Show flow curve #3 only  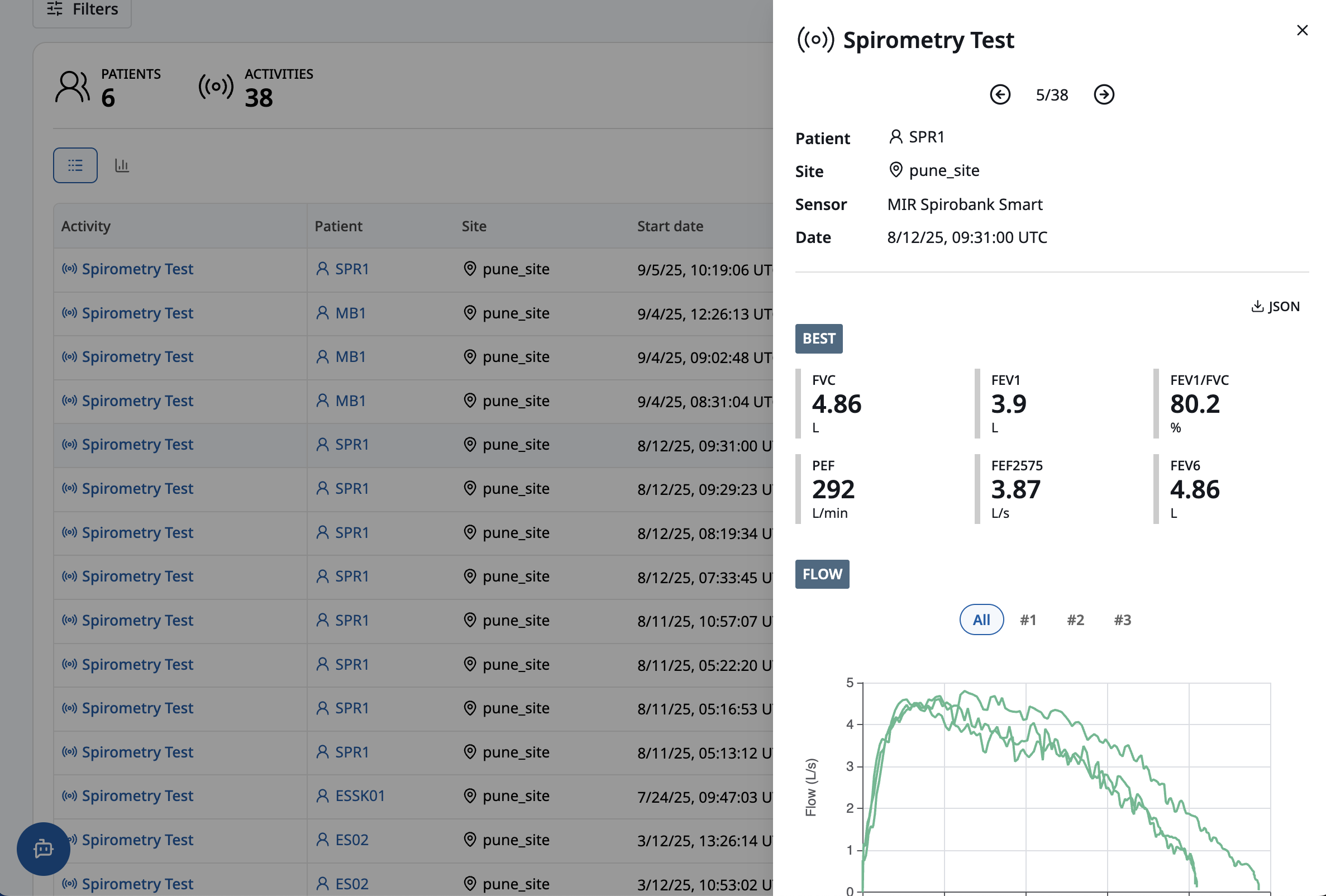coord(1122,620)
